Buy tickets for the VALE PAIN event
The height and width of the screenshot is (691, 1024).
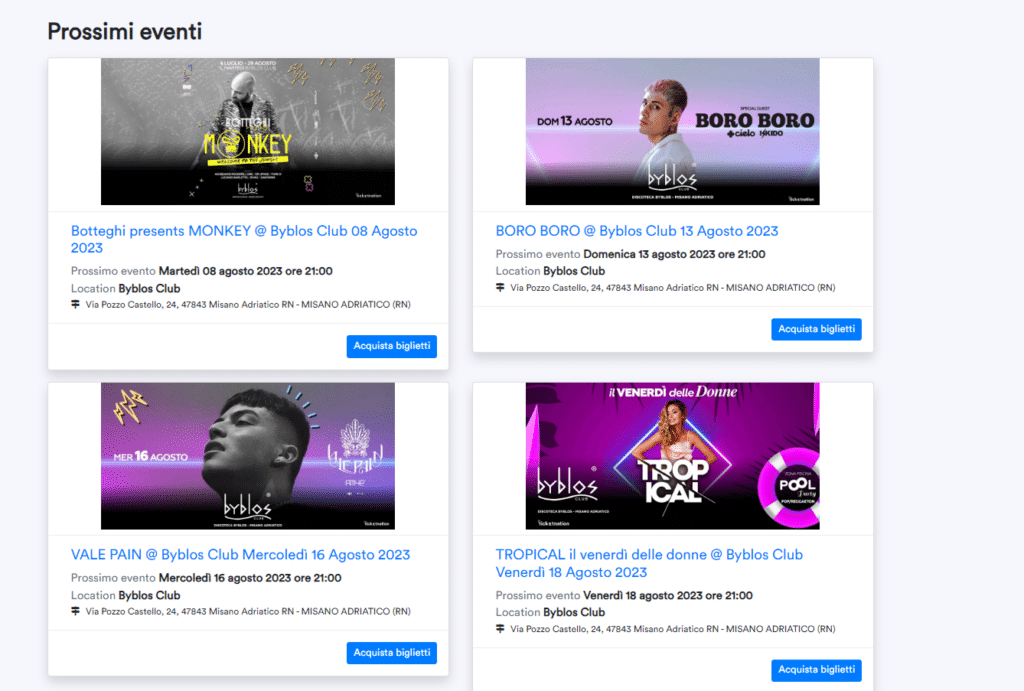pyautogui.click(x=392, y=653)
